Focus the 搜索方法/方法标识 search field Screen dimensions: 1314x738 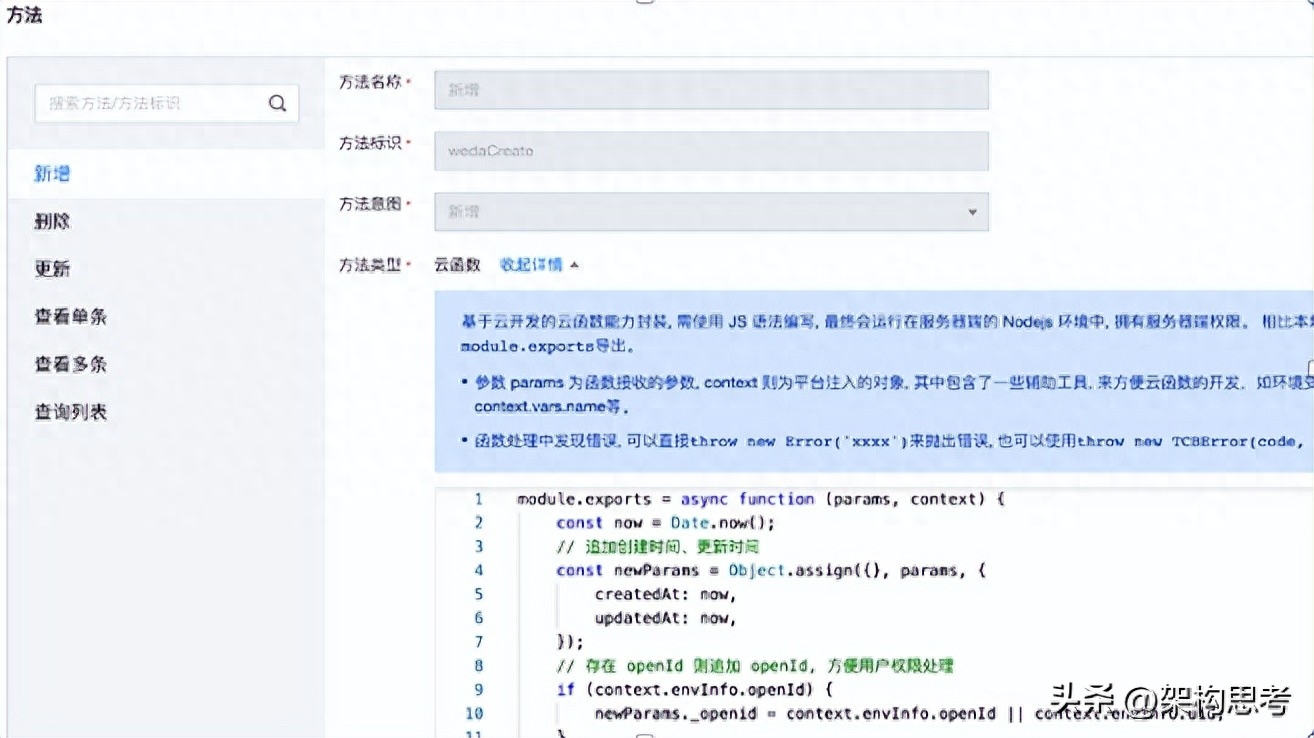tap(166, 103)
